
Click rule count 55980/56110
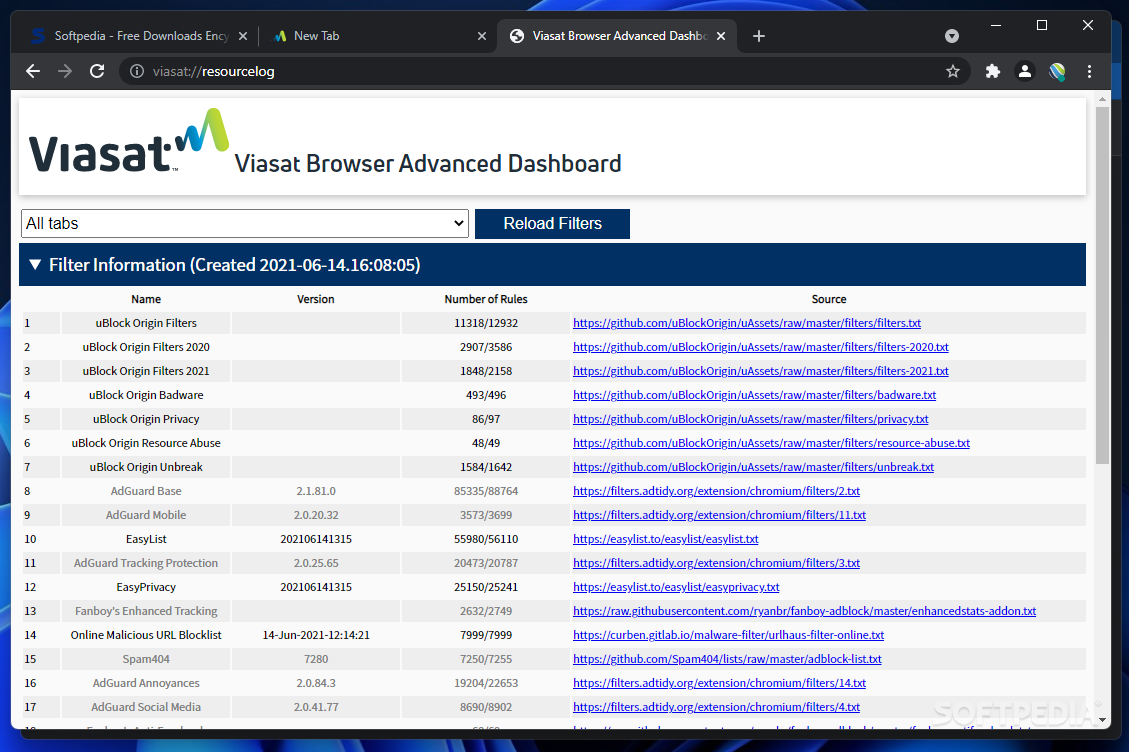tap(486, 540)
